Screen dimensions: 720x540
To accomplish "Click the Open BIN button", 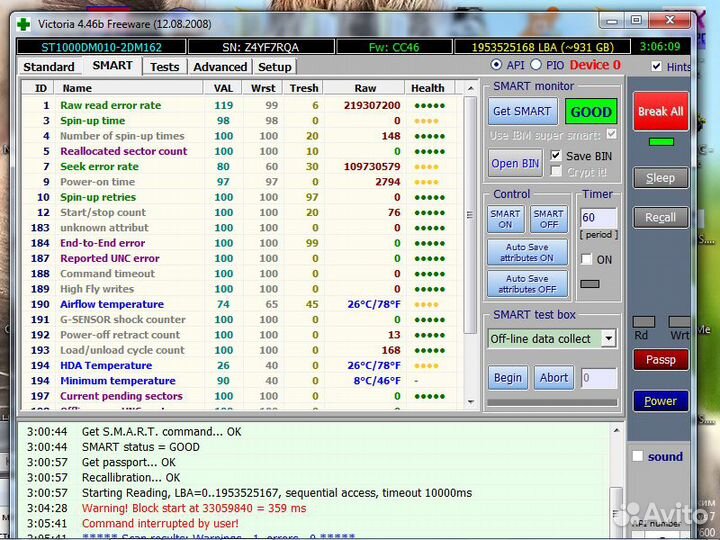I will coord(515,163).
